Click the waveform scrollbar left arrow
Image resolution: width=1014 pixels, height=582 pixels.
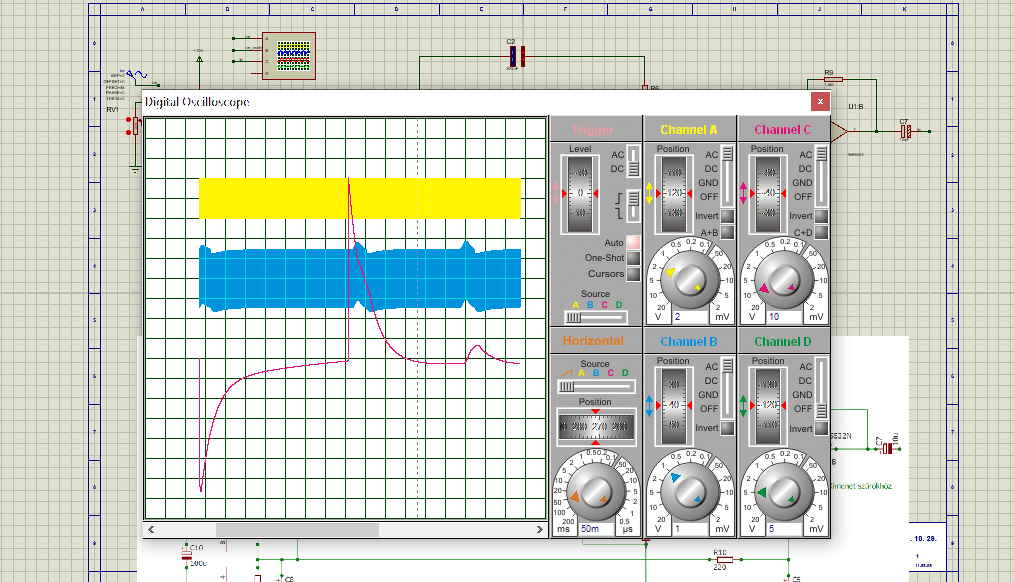(x=151, y=530)
